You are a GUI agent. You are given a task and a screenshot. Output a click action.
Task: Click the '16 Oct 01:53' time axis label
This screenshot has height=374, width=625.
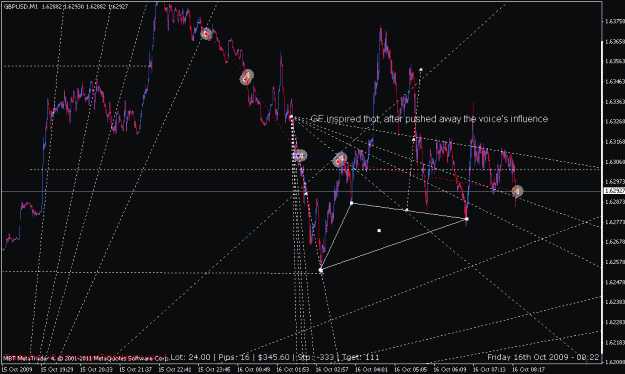[293, 370]
